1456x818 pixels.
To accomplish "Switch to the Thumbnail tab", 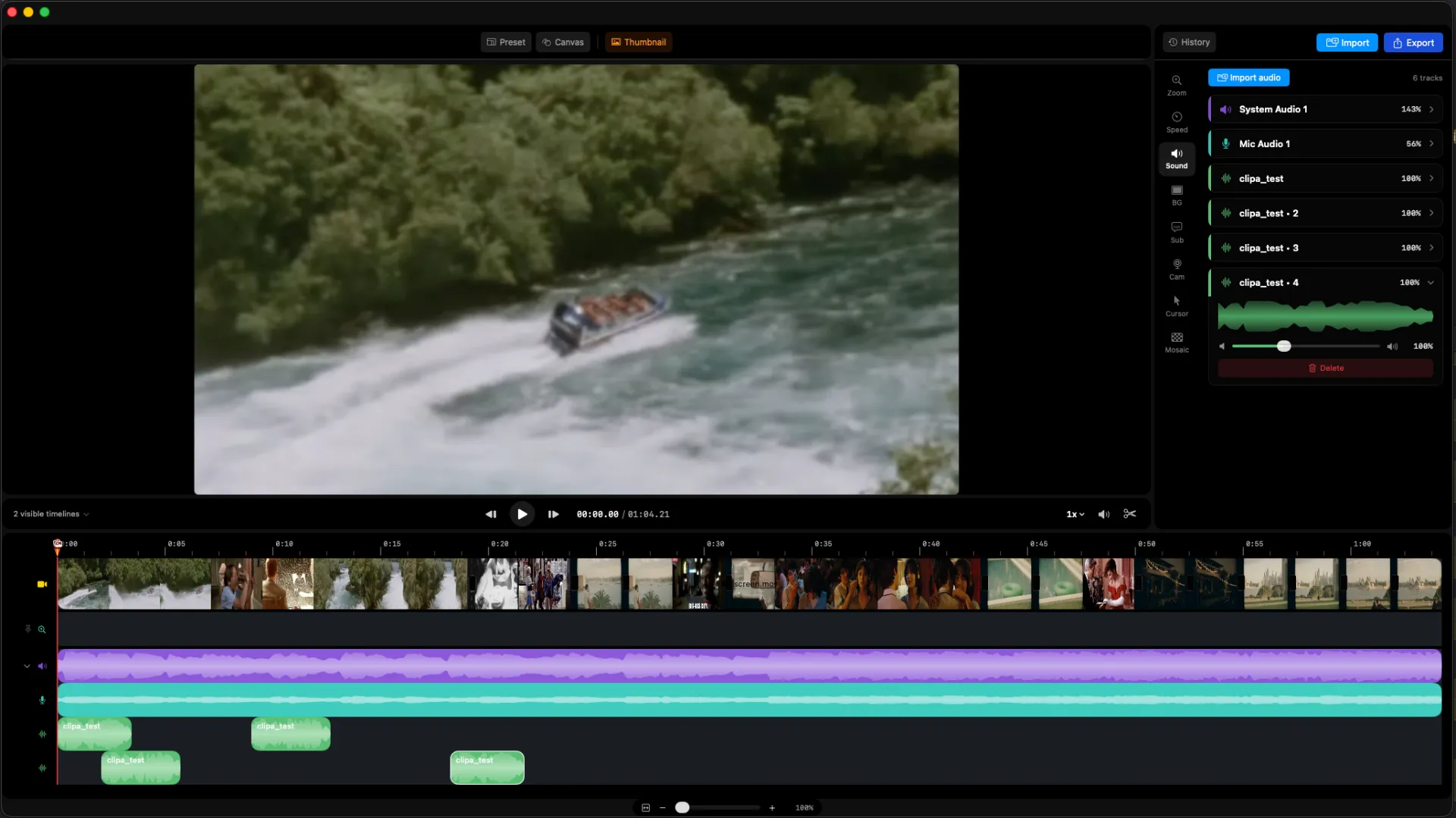I will coord(639,42).
